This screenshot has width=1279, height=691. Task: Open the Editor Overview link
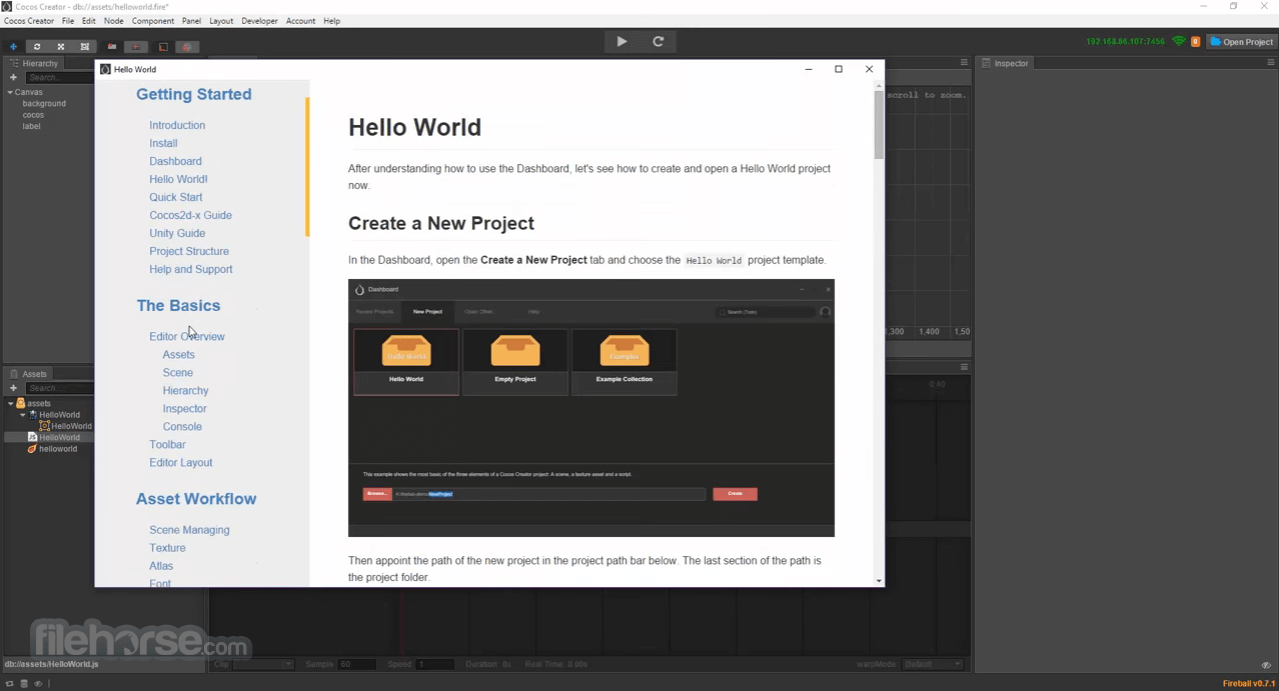click(x=187, y=336)
